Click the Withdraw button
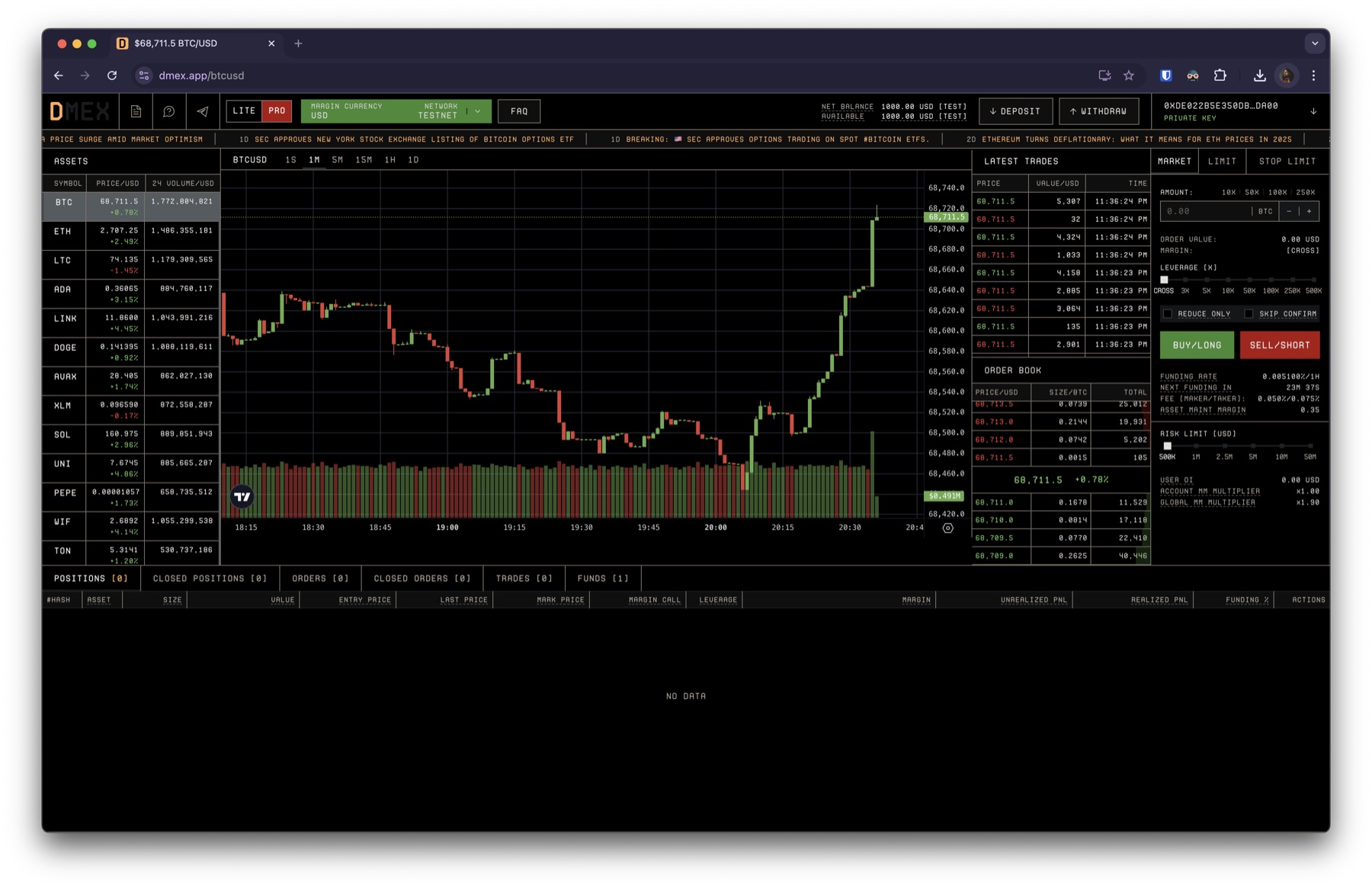 click(x=1098, y=111)
